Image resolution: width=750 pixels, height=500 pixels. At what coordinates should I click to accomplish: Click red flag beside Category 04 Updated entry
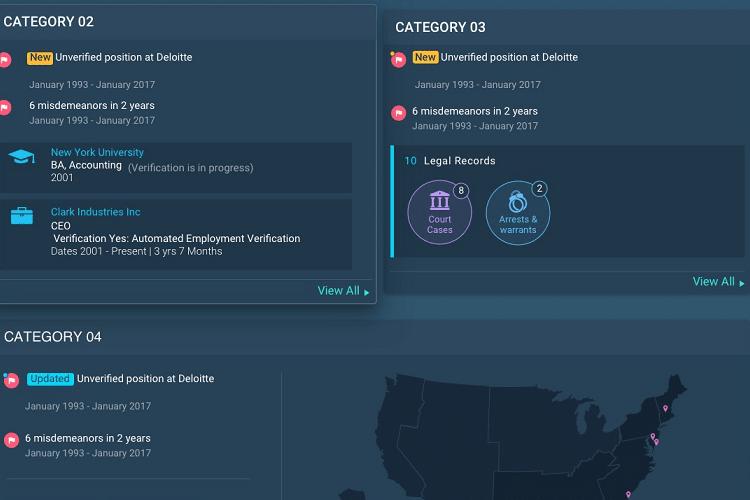11,380
